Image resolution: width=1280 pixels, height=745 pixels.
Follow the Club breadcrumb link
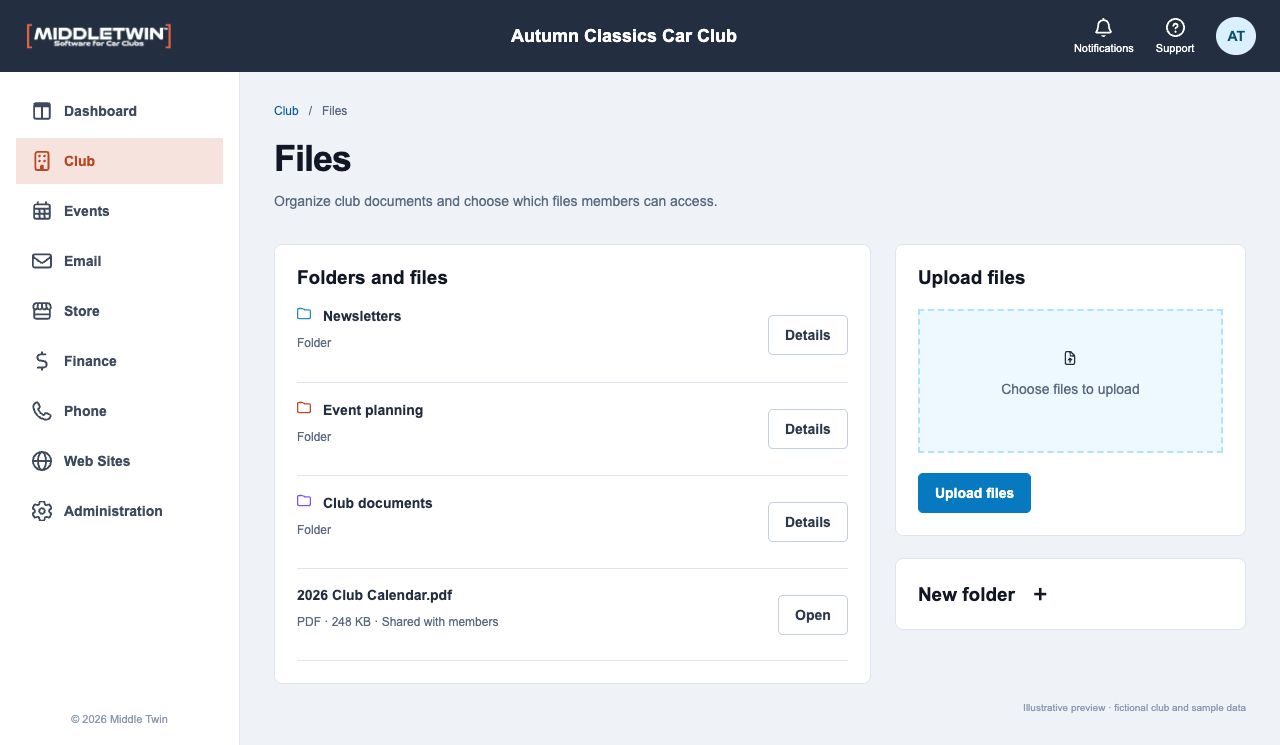tap(286, 111)
